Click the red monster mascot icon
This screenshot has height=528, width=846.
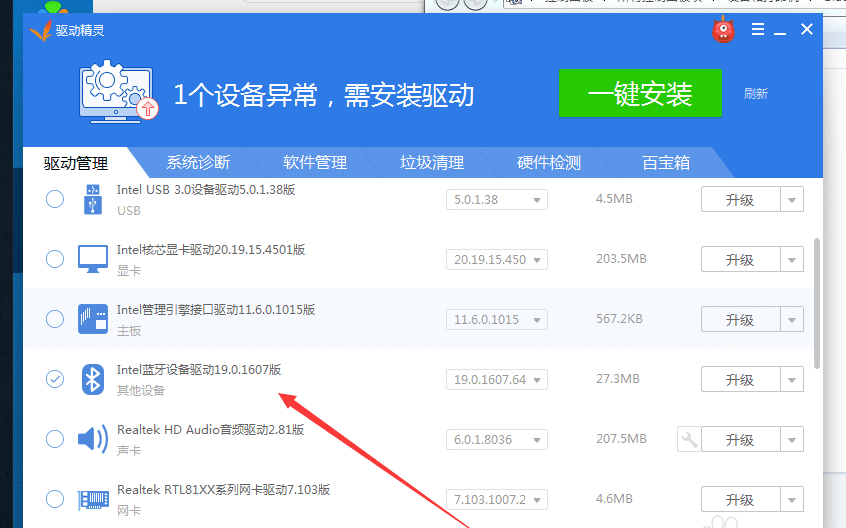723,30
